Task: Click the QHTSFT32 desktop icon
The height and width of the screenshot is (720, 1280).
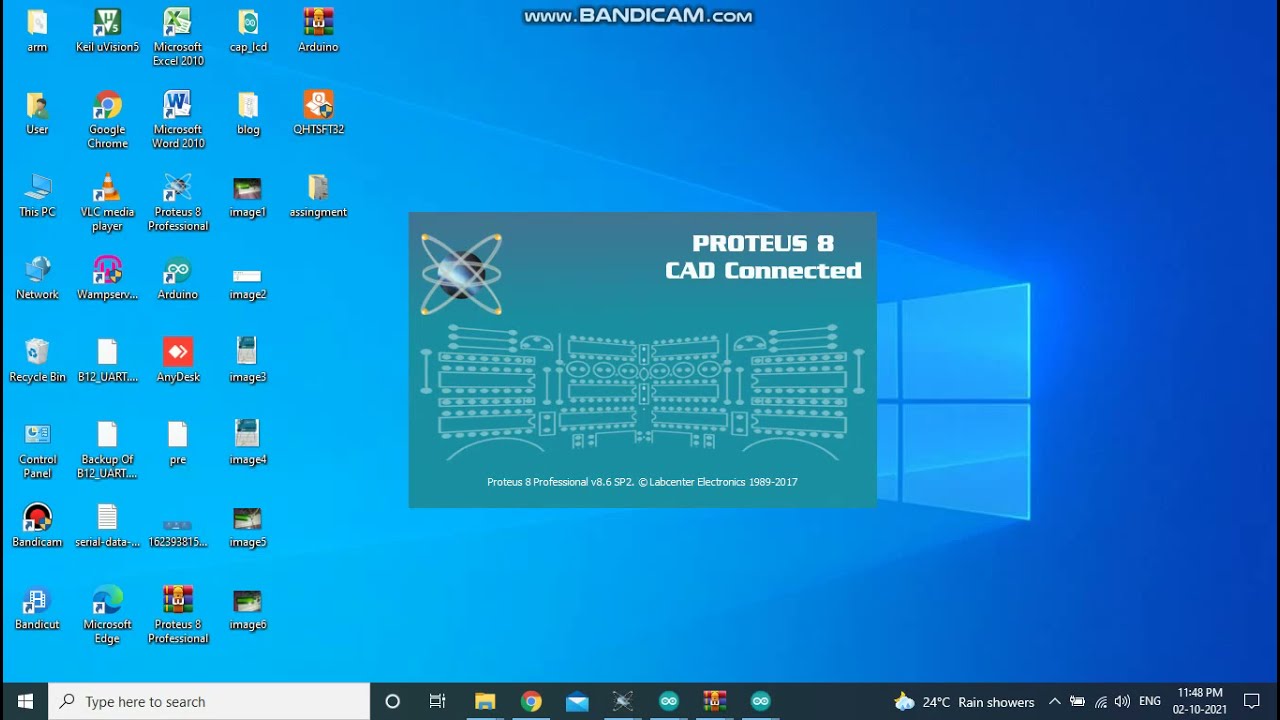Action: [318, 105]
